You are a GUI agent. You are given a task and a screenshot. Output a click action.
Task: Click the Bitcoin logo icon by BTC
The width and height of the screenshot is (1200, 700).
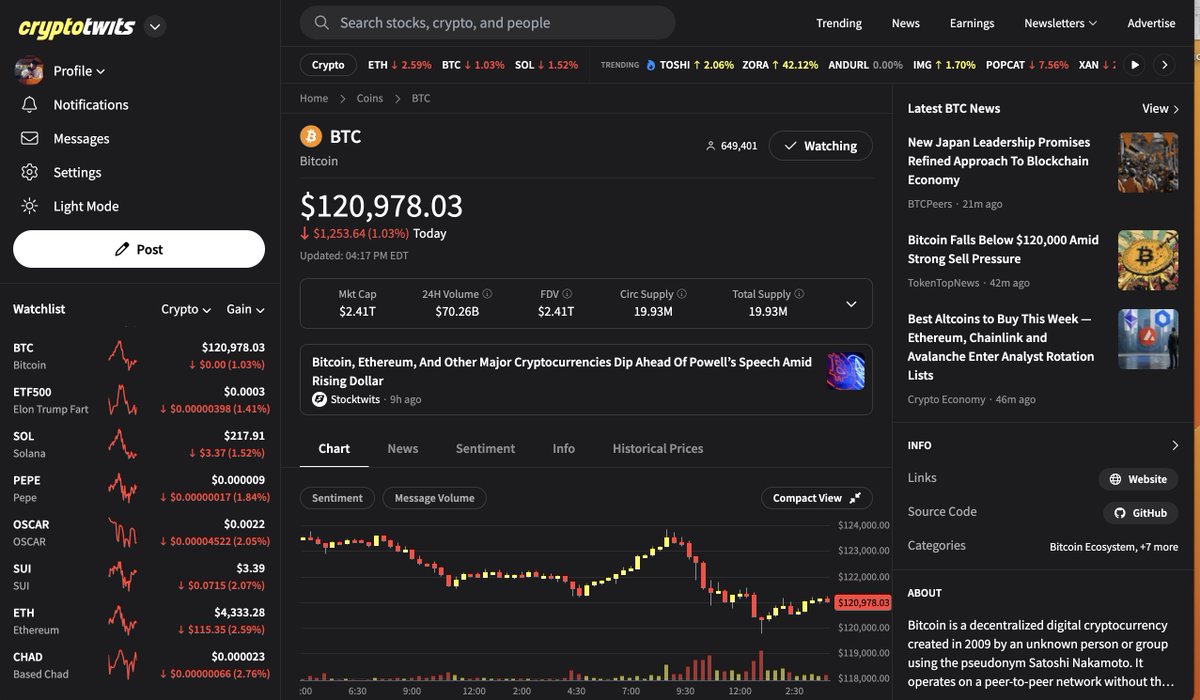pyautogui.click(x=311, y=136)
